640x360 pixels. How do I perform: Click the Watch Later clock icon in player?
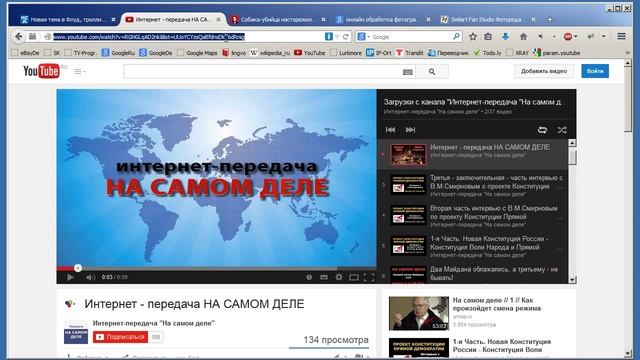point(309,277)
